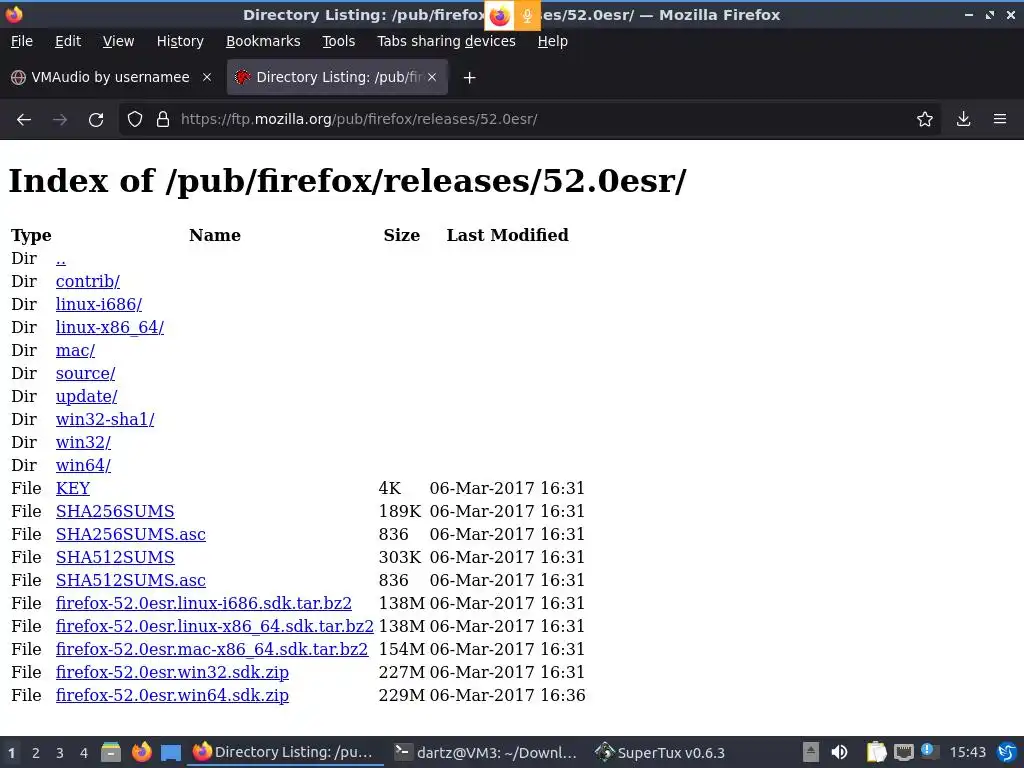Image resolution: width=1024 pixels, height=768 pixels.
Task: Download firefox-52.0esr.linux-i686.sdk.tar.bz2
Action: click(204, 603)
